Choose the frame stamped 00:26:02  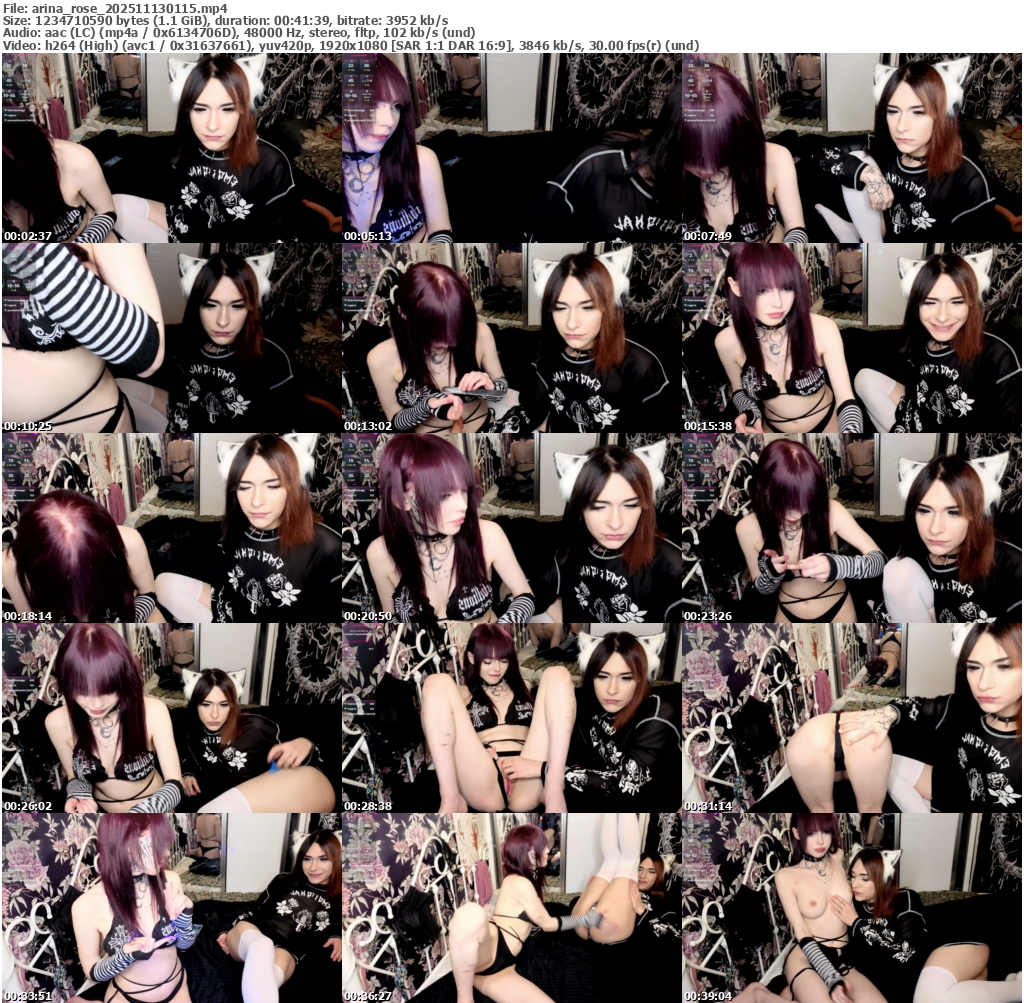(171, 718)
